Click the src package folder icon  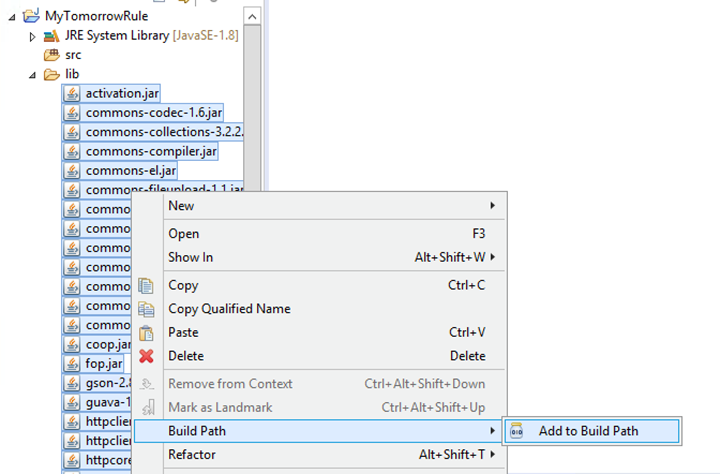(x=51, y=55)
